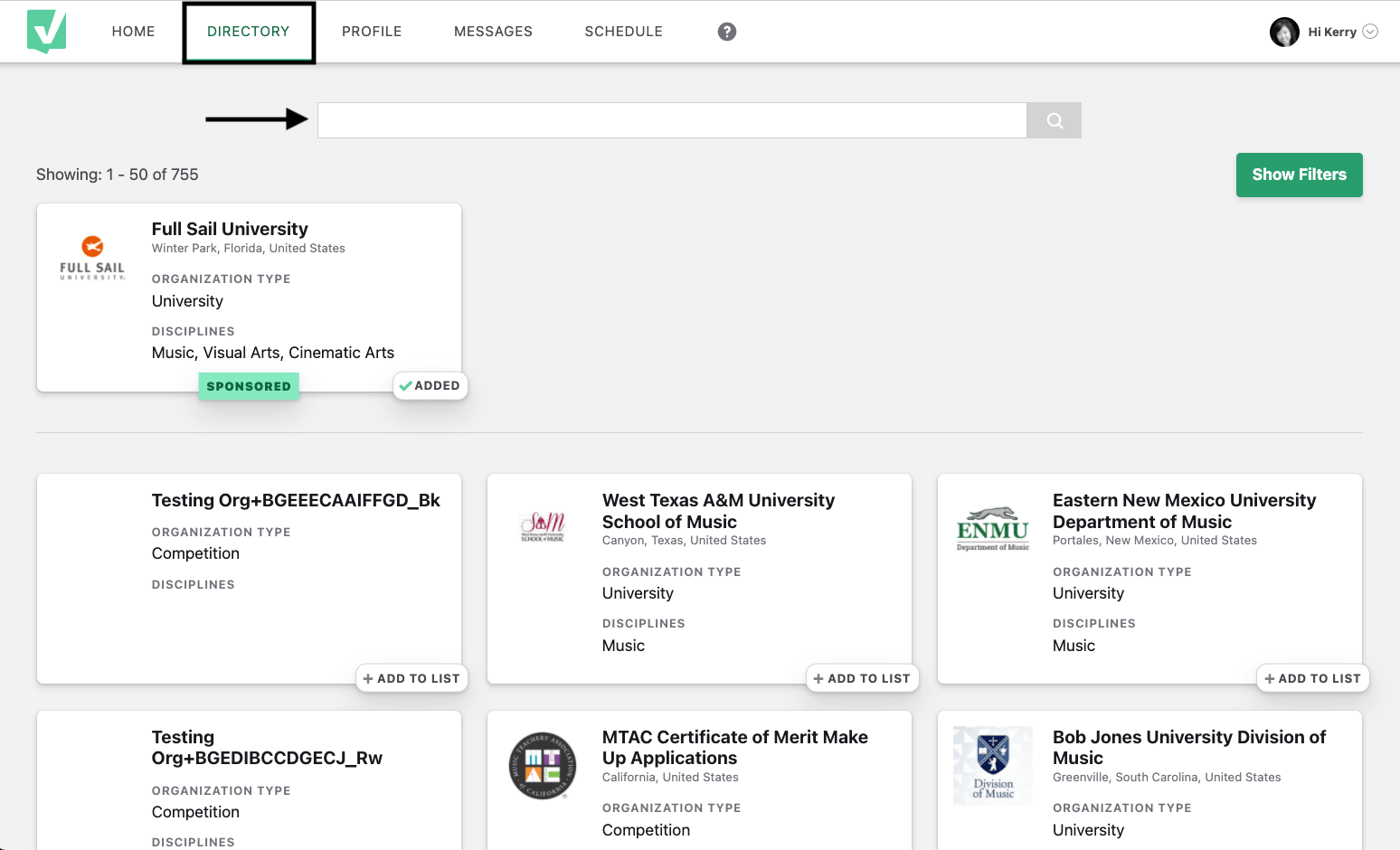
Task: Add Eastern New Mexico University to list
Action: tap(1312, 678)
